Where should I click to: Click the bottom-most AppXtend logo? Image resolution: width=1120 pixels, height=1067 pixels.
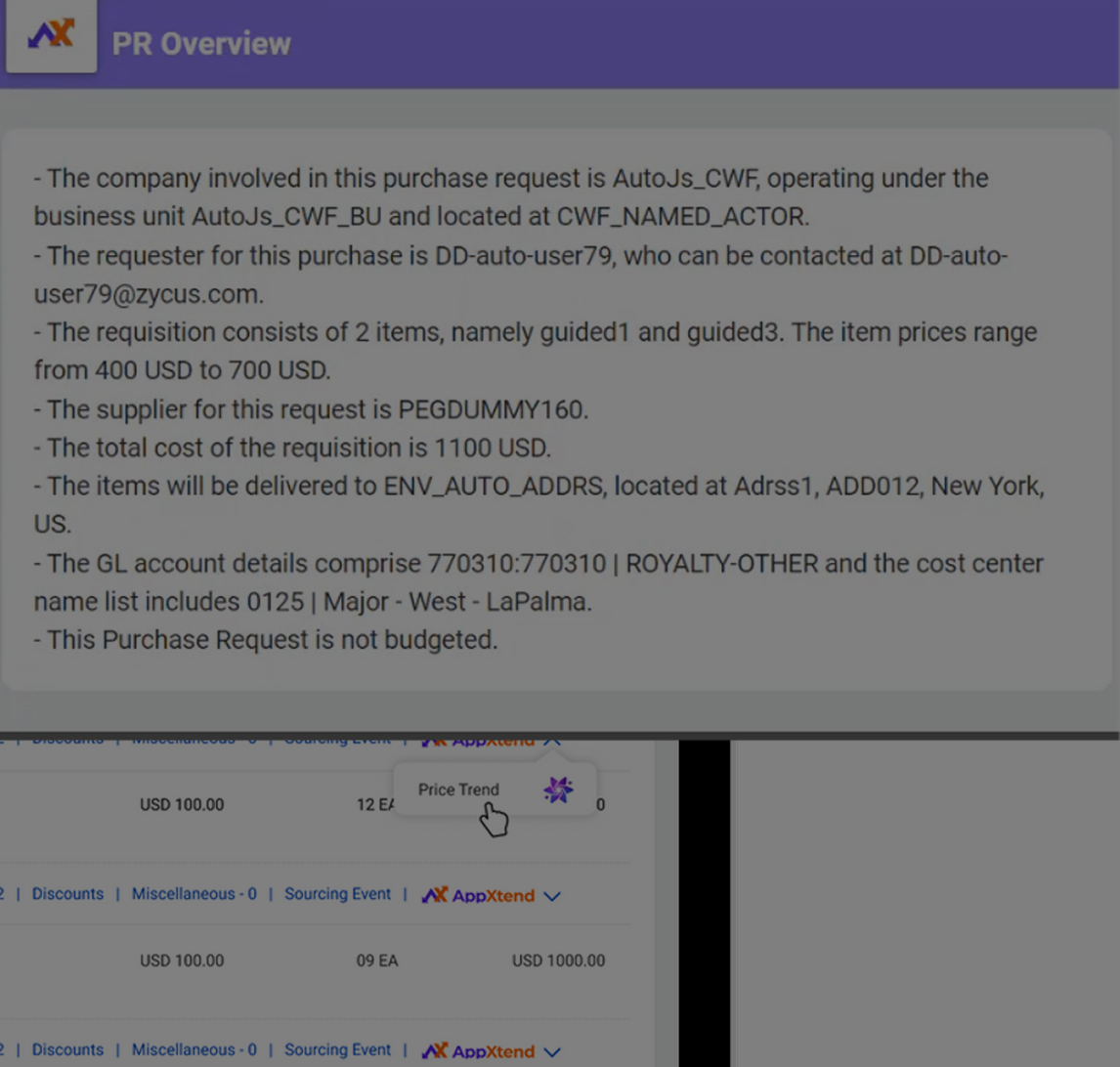tap(478, 1051)
